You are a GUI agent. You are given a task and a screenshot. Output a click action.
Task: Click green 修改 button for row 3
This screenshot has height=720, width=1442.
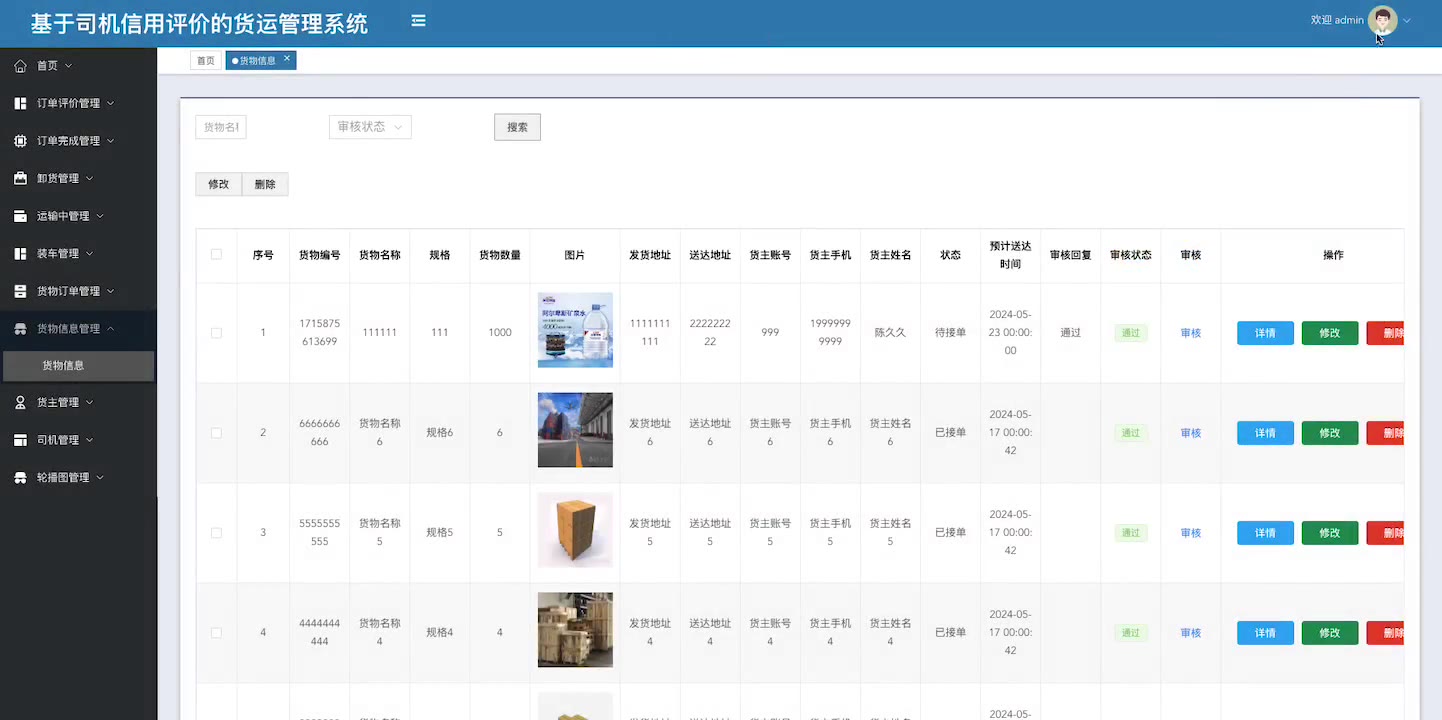pos(1330,533)
